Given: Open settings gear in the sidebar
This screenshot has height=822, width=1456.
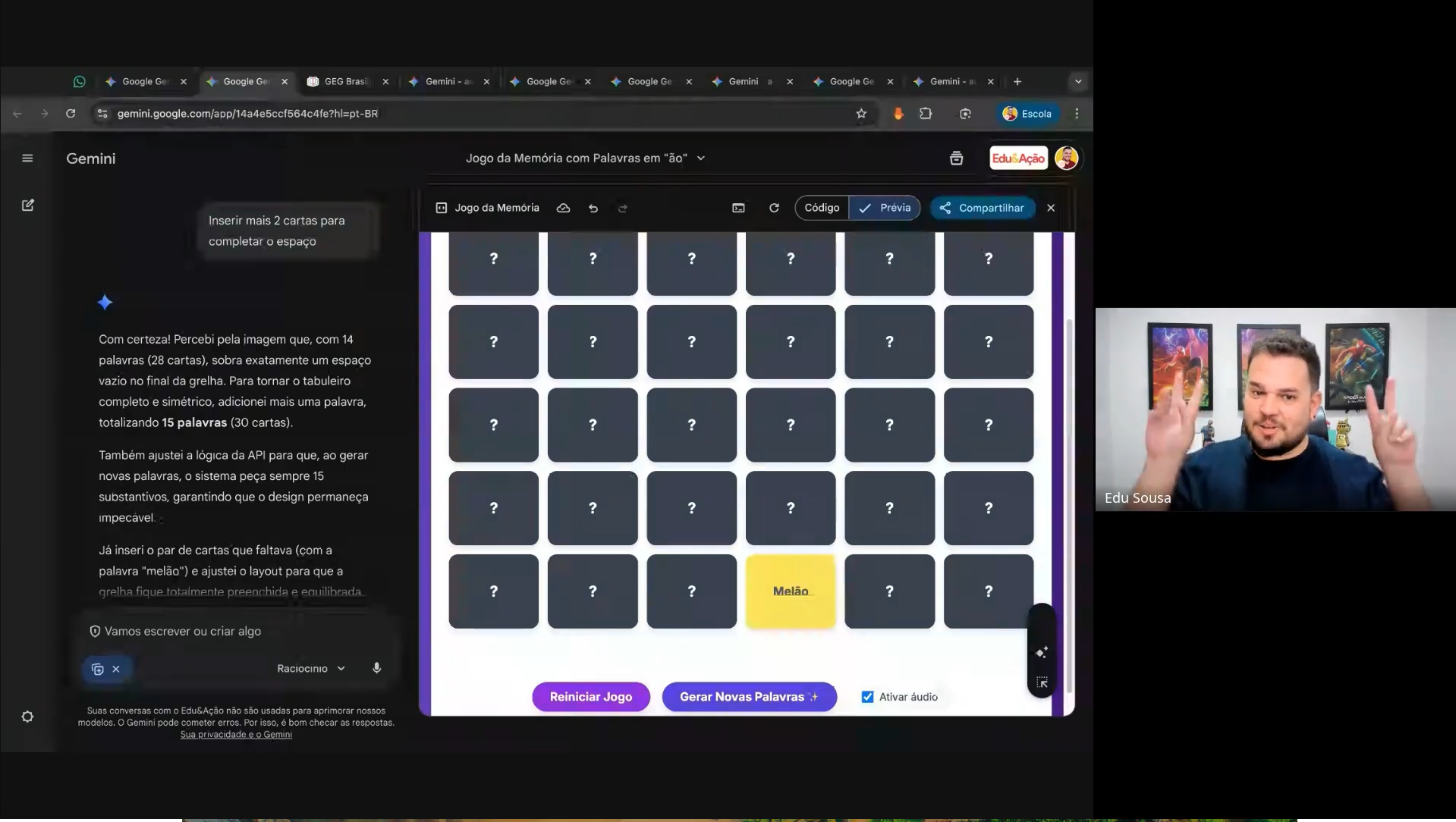Looking at the screenshot, I should [27, 717].
